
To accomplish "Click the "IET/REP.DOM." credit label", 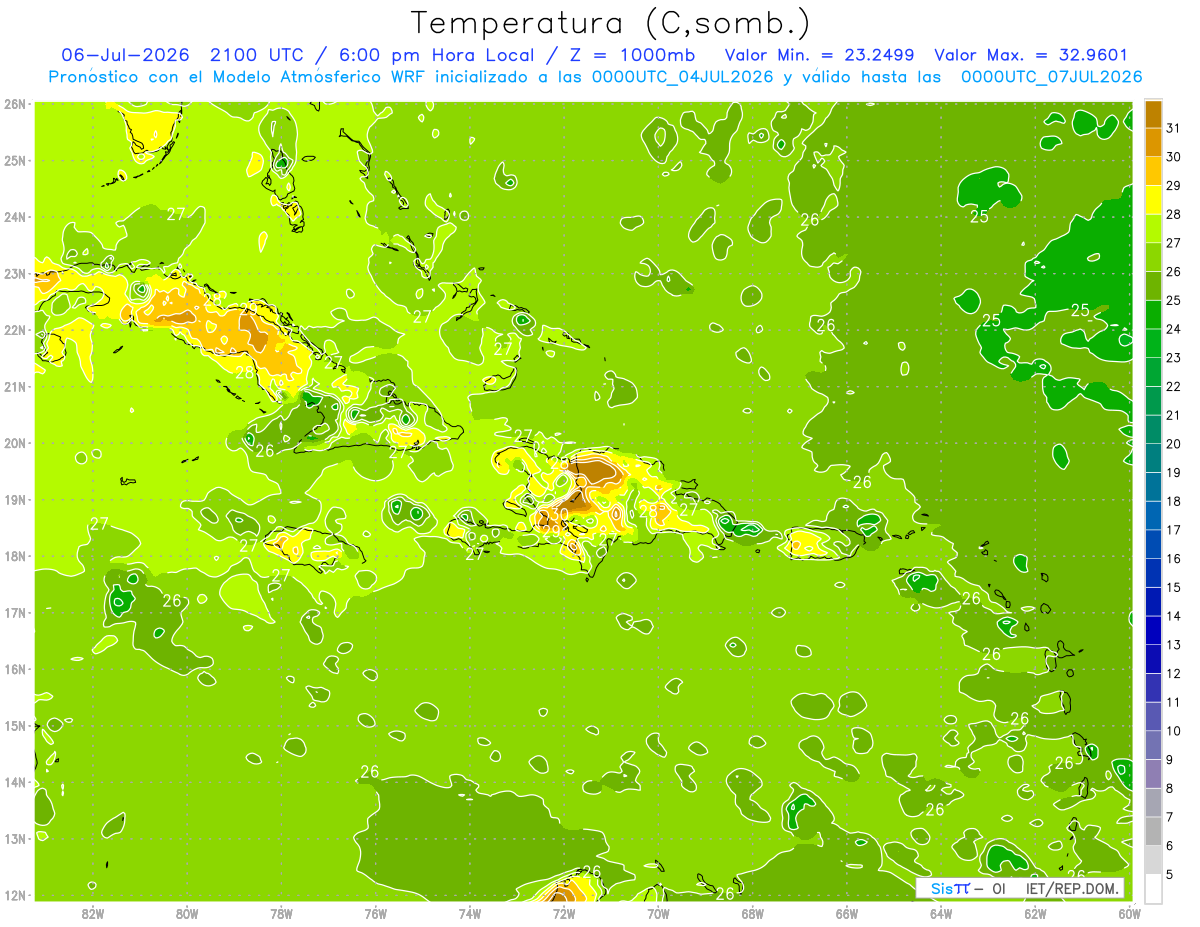I will click(x=1074, y=888).
